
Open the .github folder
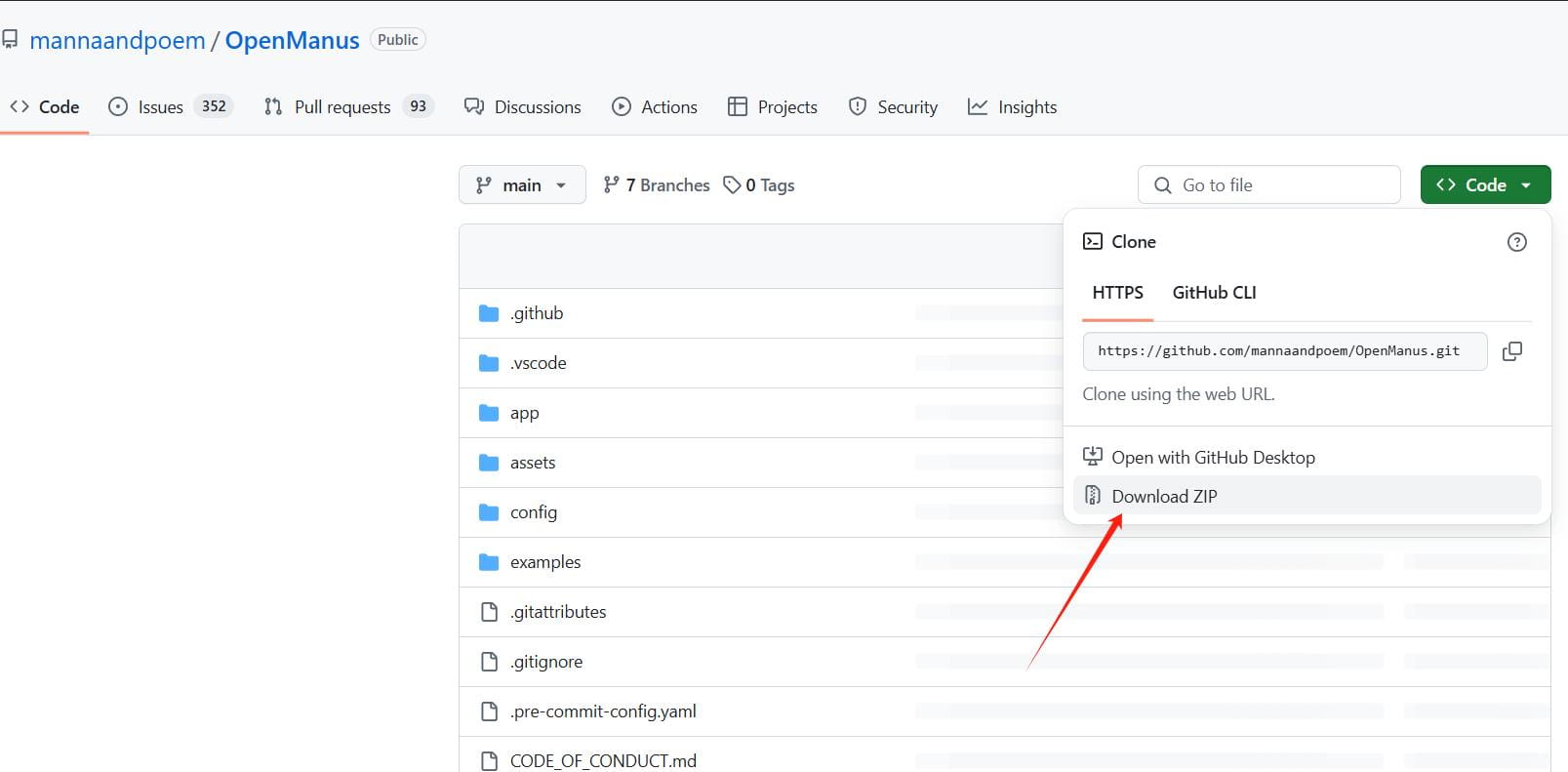click(537, 313)
